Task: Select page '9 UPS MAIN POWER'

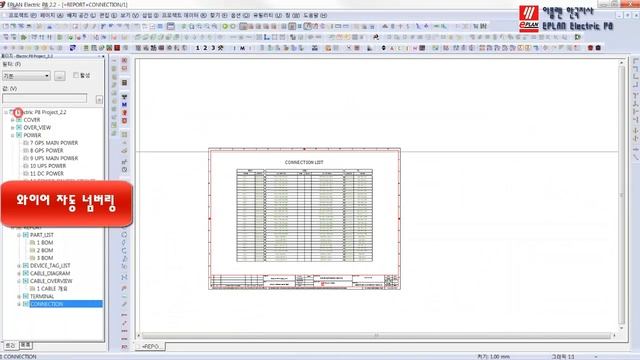Action: pos(54,158)
